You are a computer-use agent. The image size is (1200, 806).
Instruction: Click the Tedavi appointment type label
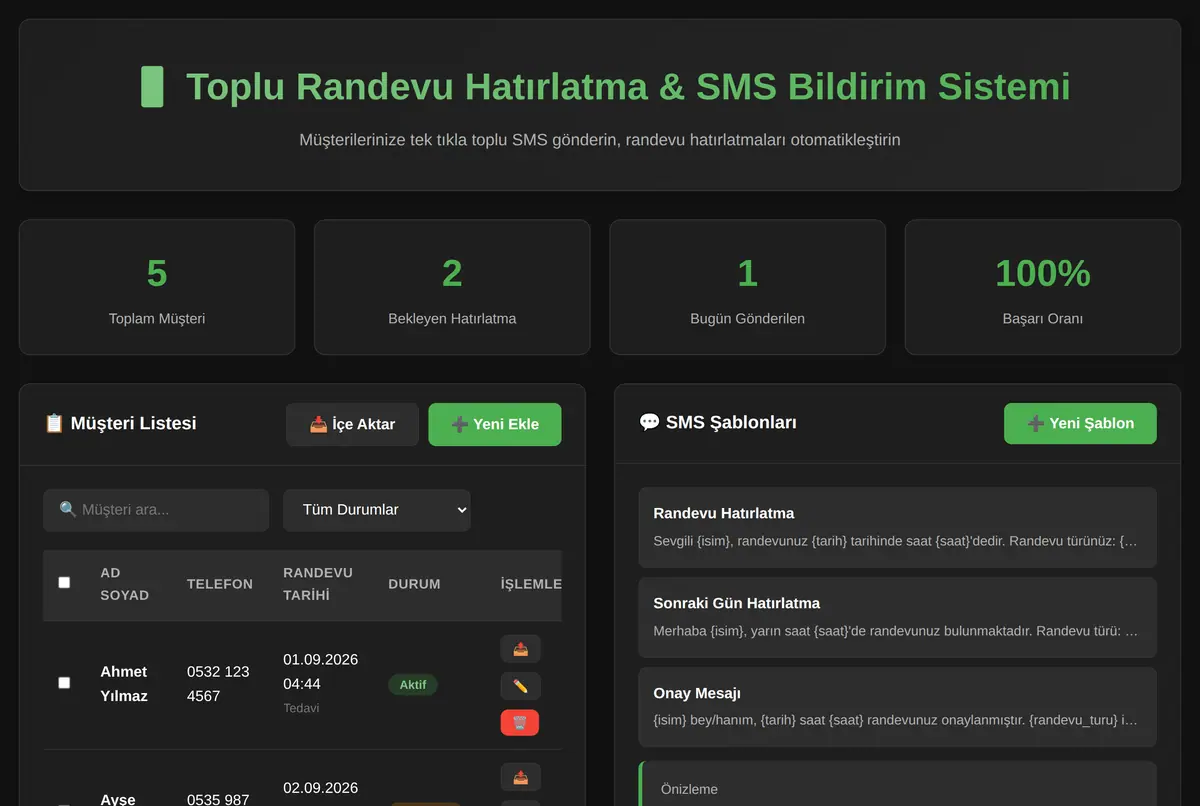tap(301, 708)
